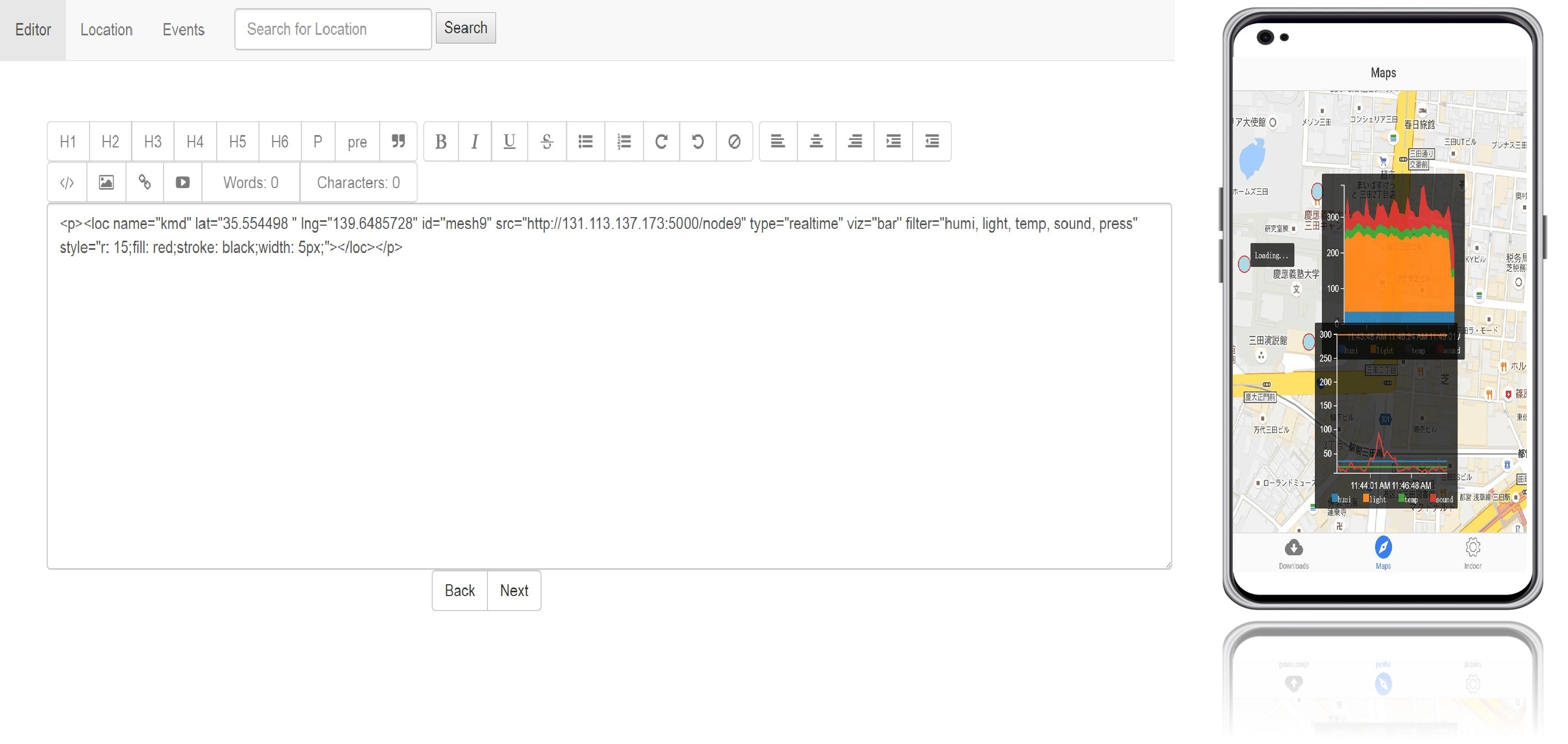The height and width of the screenshot is (744, 1568).
Task: Increase indent of text
Action: coord(893,142)
